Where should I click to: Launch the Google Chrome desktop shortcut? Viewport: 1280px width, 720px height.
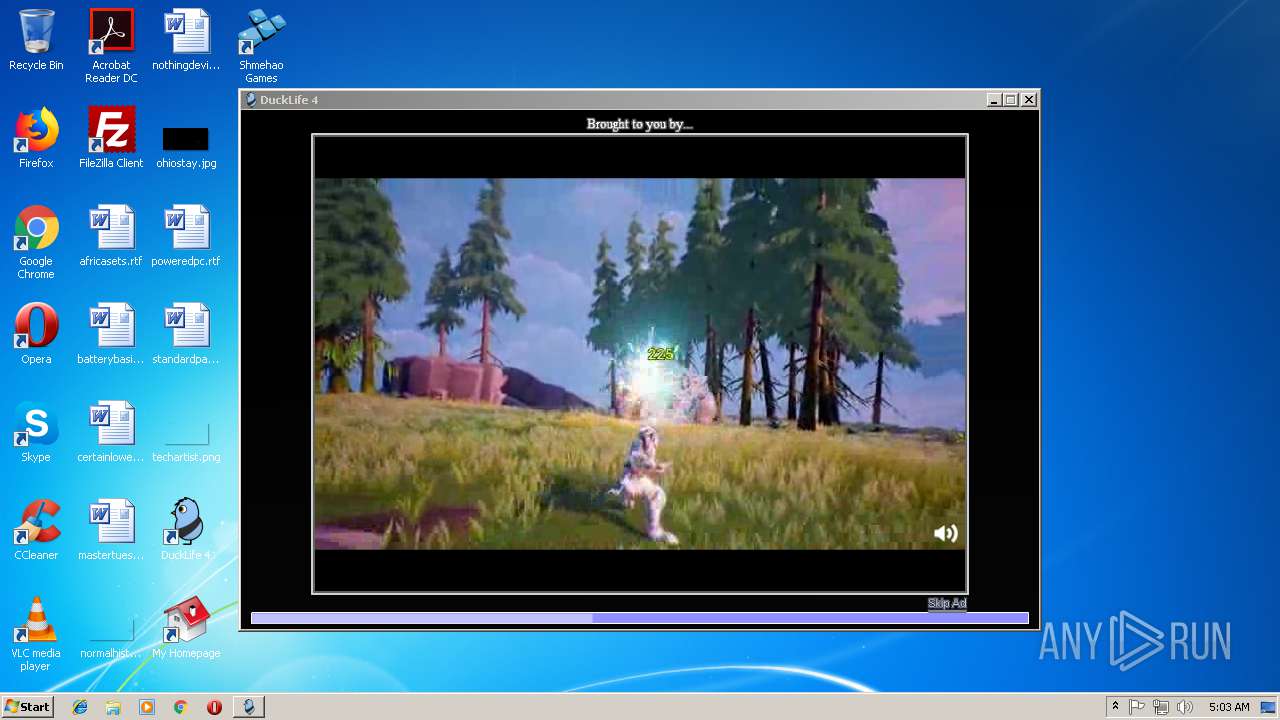(36, 242)
